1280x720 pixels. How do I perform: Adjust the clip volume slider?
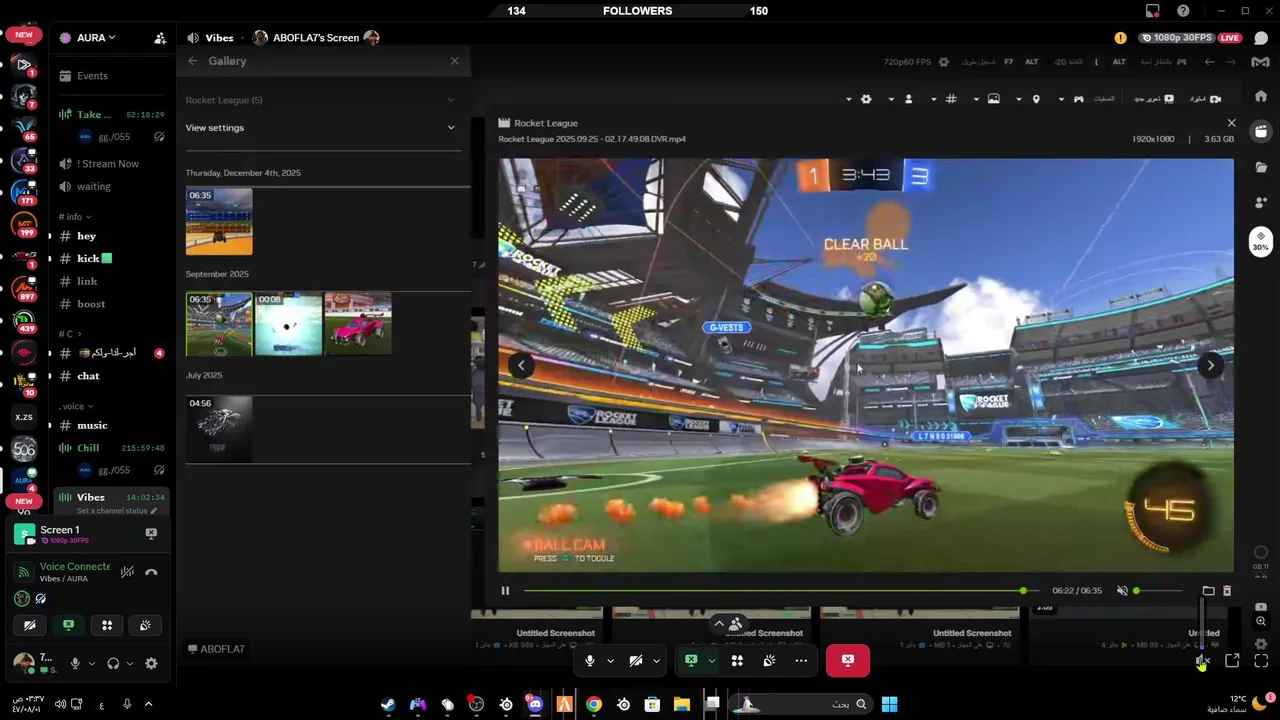click(x=1159, y=591)
